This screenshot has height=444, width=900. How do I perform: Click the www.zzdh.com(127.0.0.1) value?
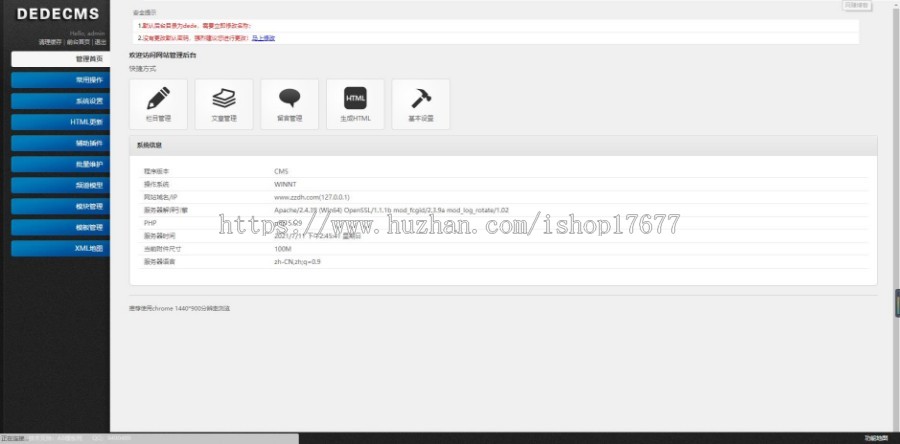point(312,197)
